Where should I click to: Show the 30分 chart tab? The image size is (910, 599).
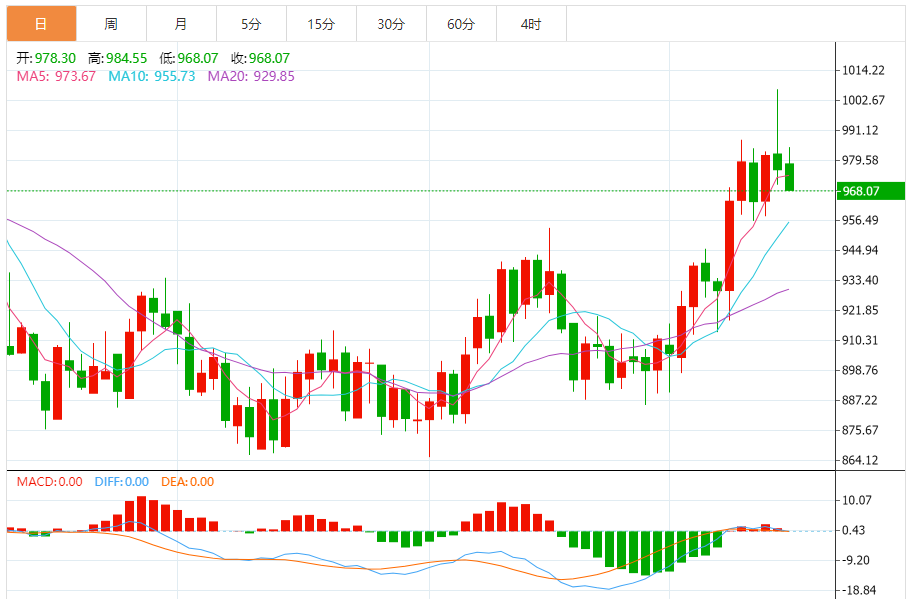point(391,24)
